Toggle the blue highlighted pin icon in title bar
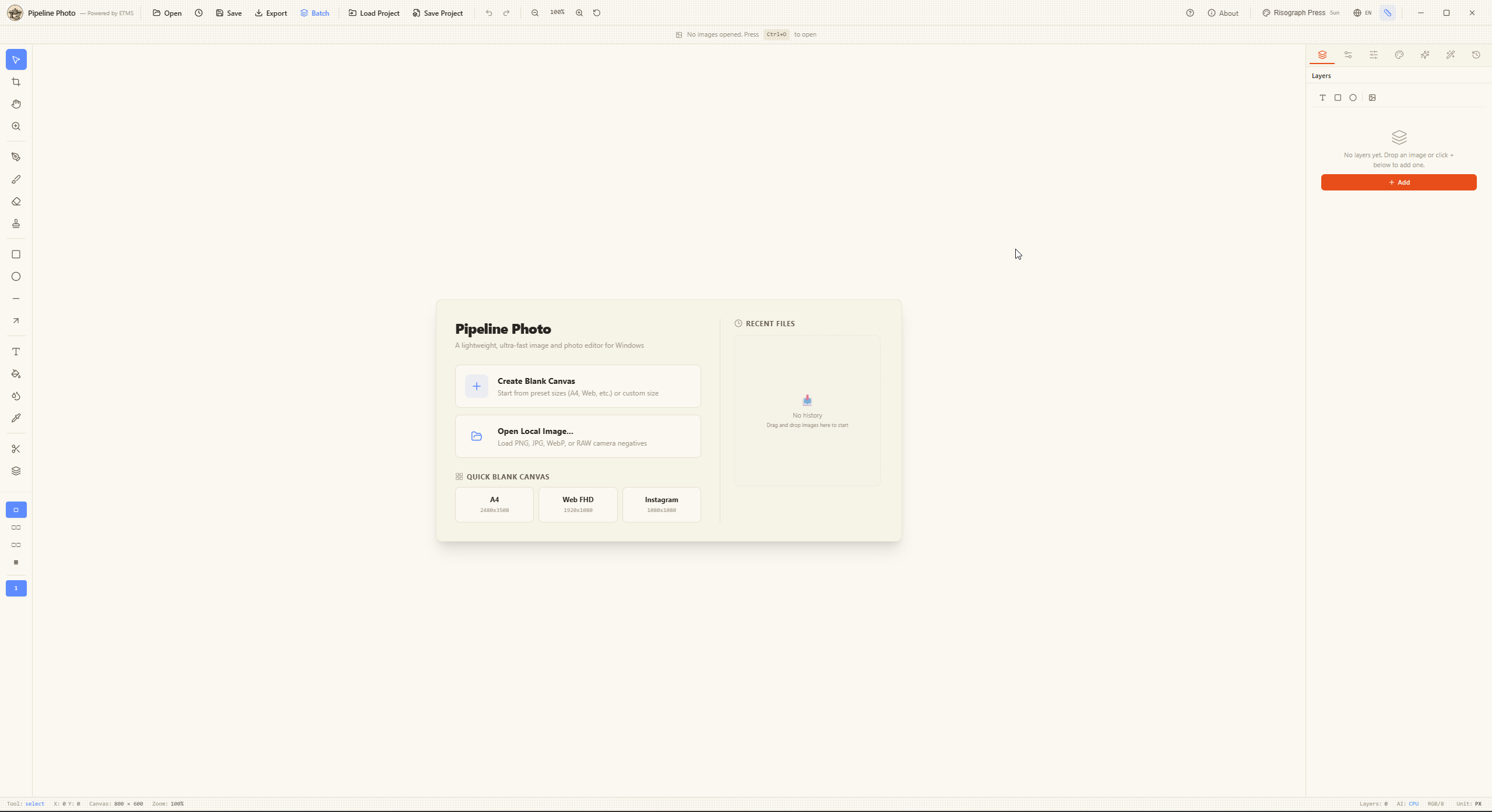Screen dimensions: 1492x812 point(1388,13)
